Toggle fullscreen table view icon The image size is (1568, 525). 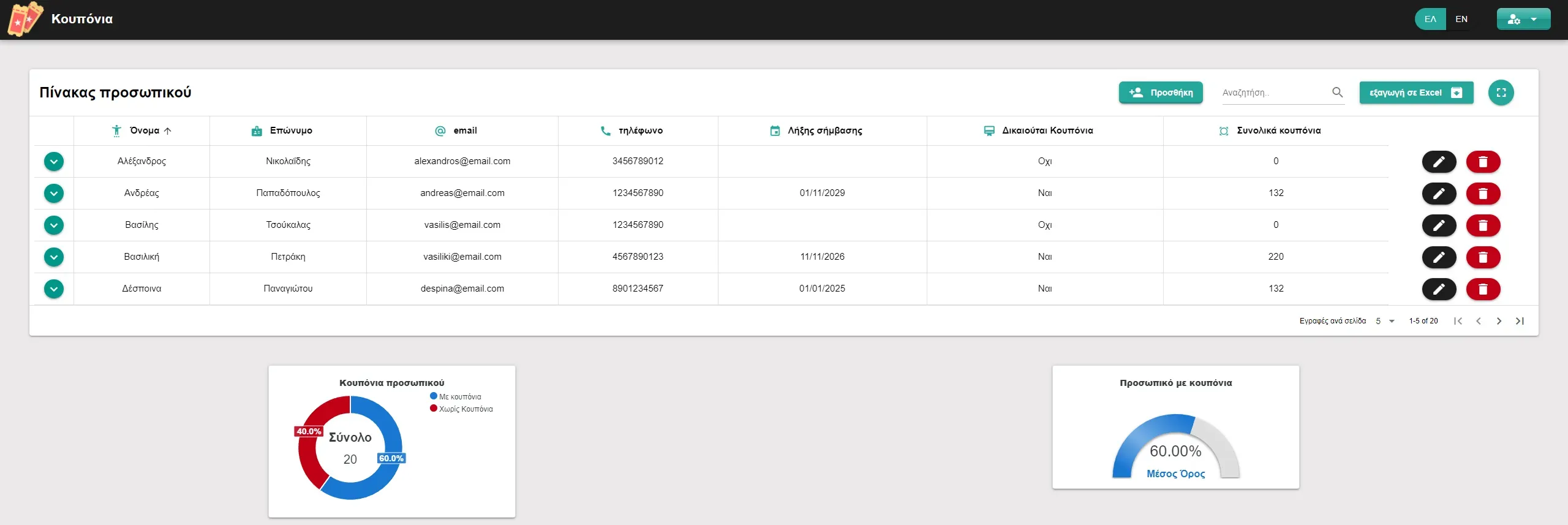[x=1501, y=93]
